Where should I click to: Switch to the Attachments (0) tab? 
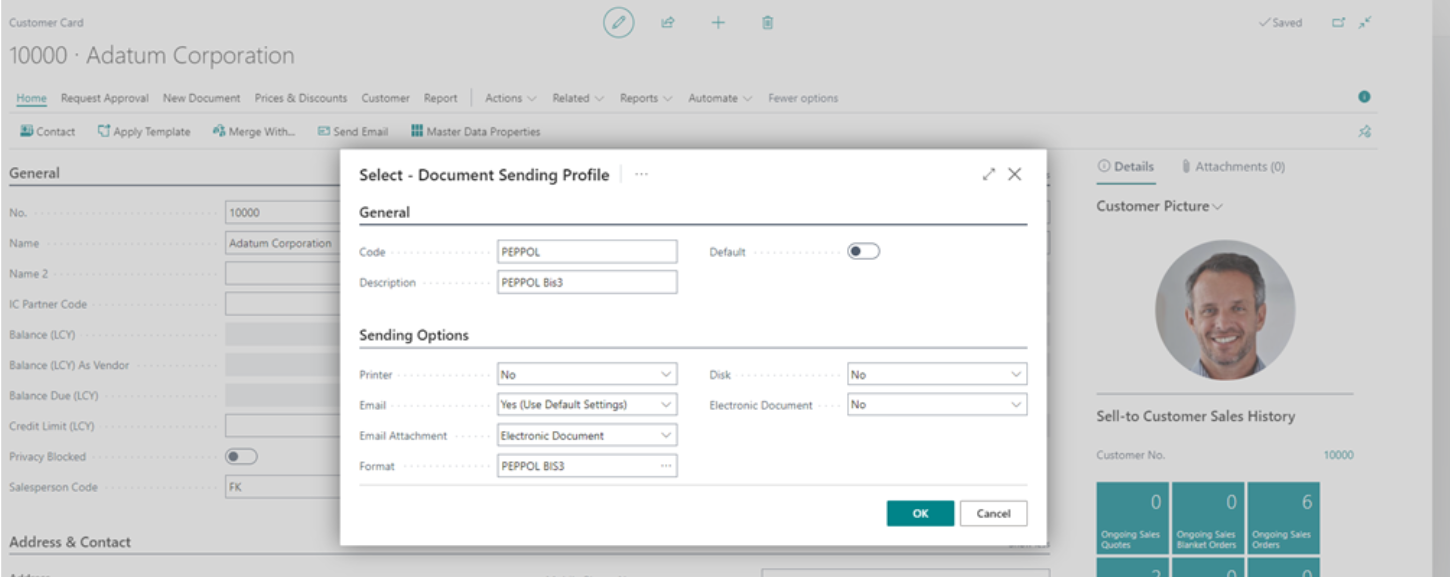1232,167
